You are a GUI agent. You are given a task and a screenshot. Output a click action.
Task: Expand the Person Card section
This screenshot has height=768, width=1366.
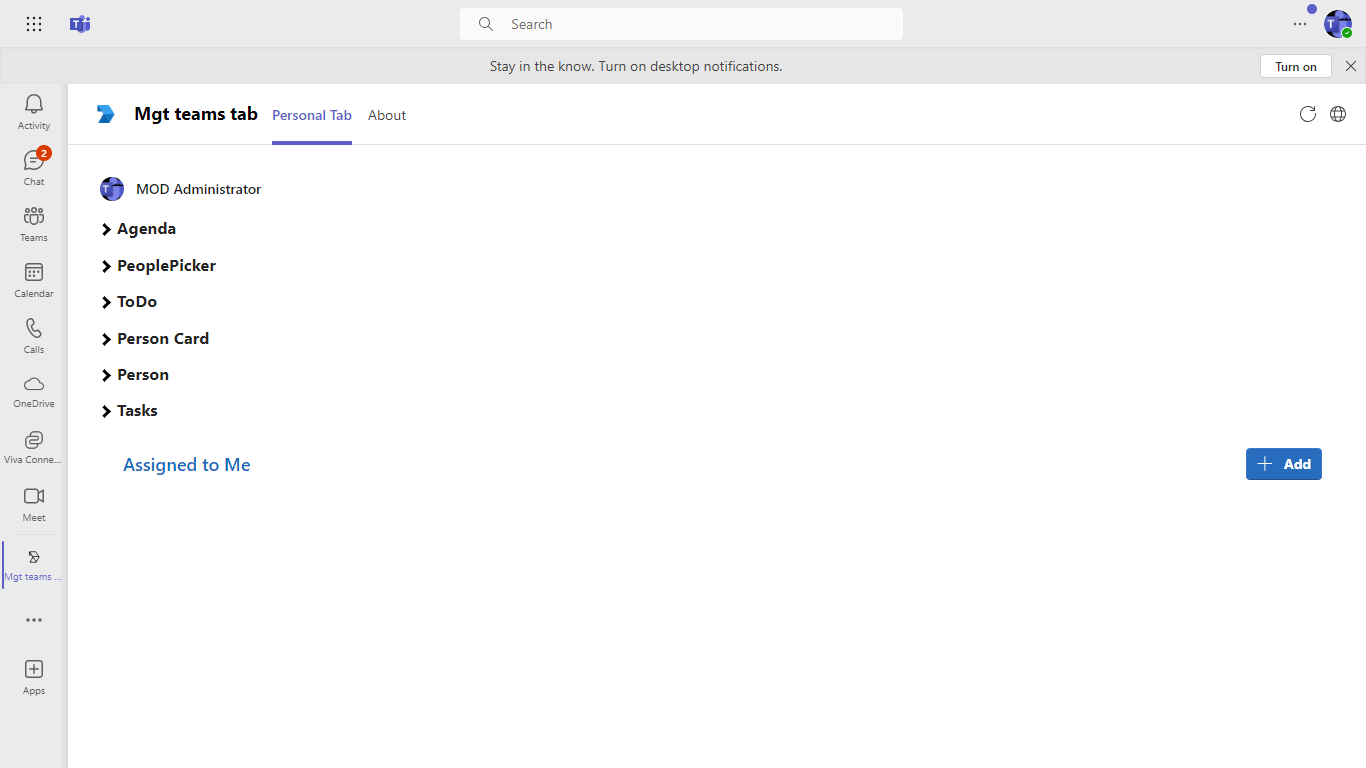click(x=155, y=339)
